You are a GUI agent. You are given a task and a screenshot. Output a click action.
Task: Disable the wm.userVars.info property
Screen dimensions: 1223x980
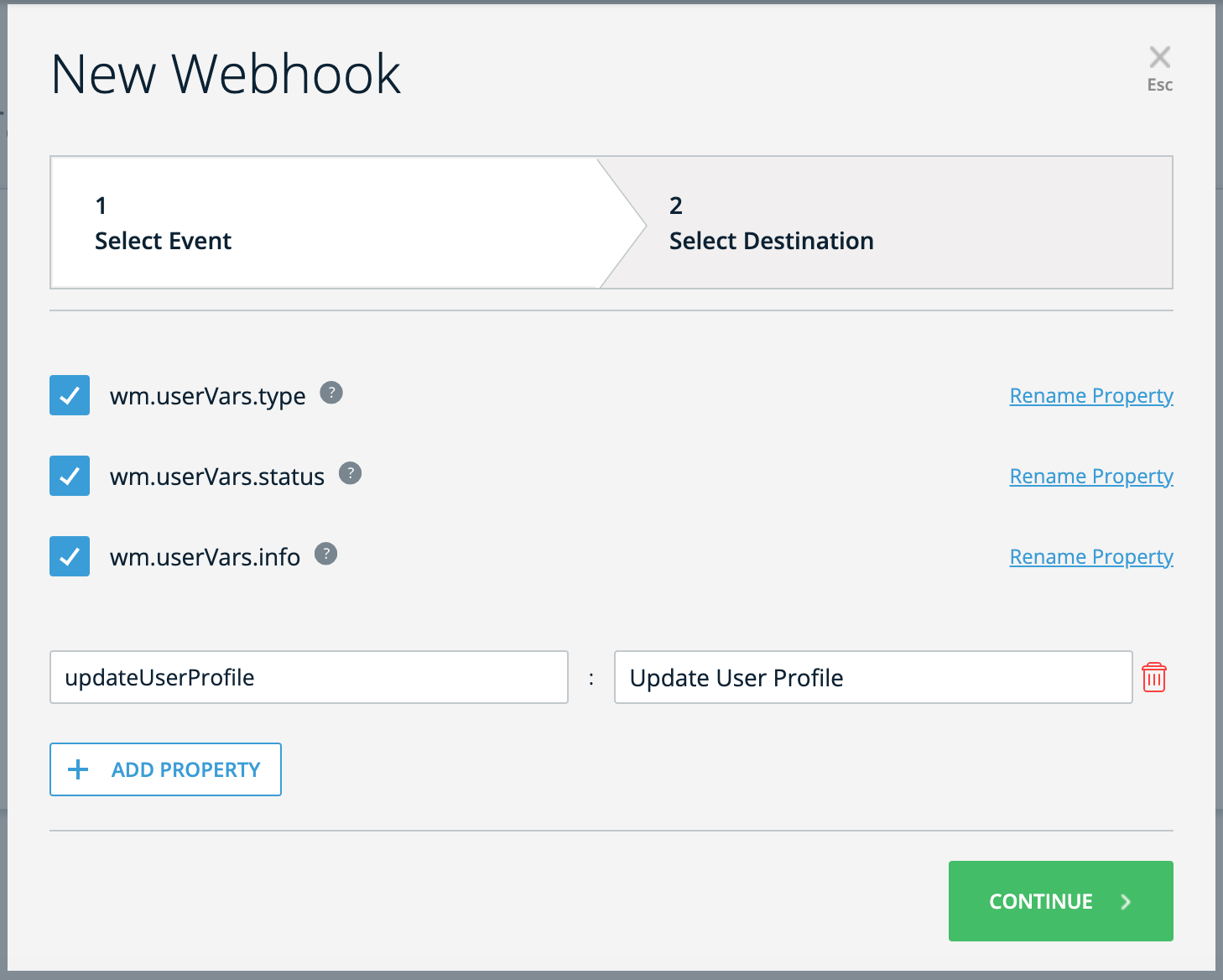(x=69, y=555)
